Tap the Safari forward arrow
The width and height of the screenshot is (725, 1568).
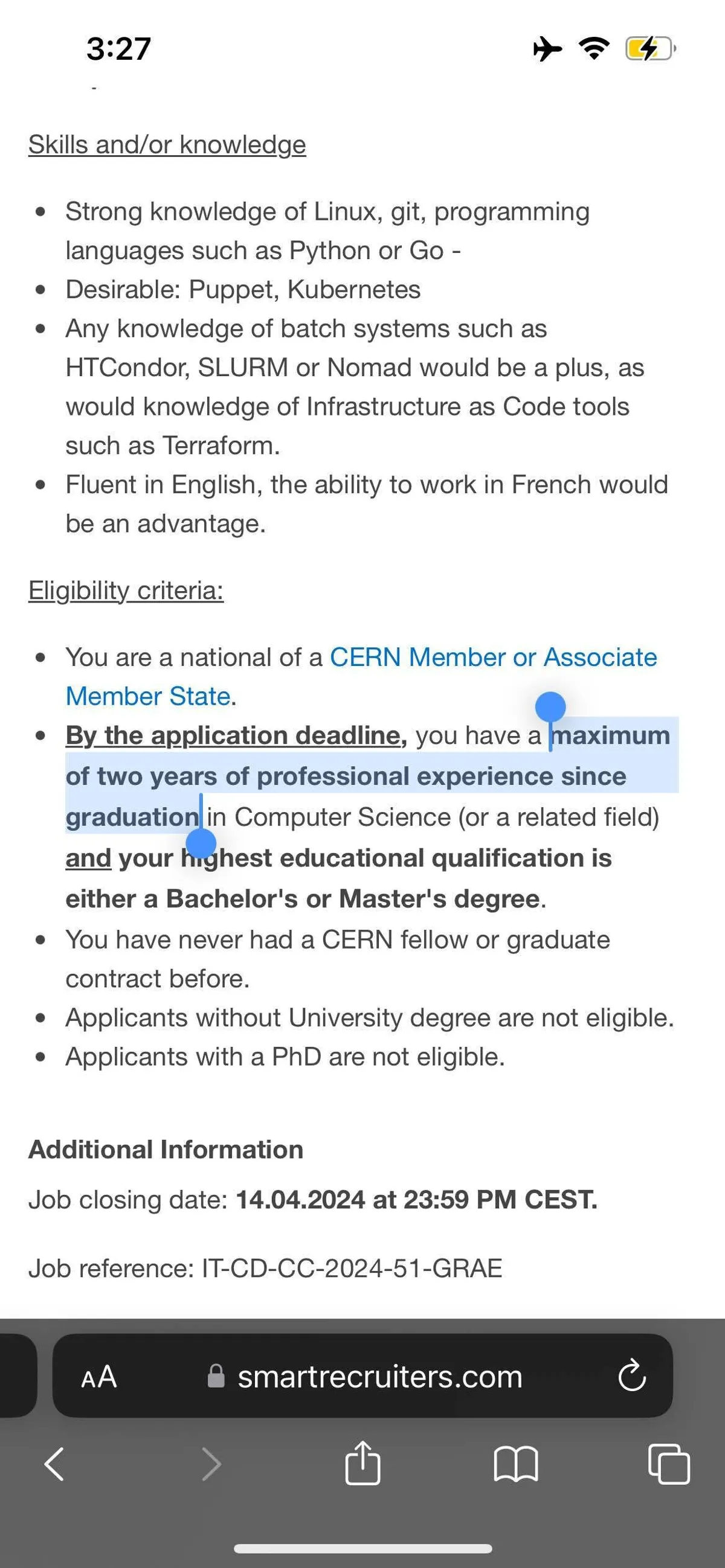[211, 1464]
